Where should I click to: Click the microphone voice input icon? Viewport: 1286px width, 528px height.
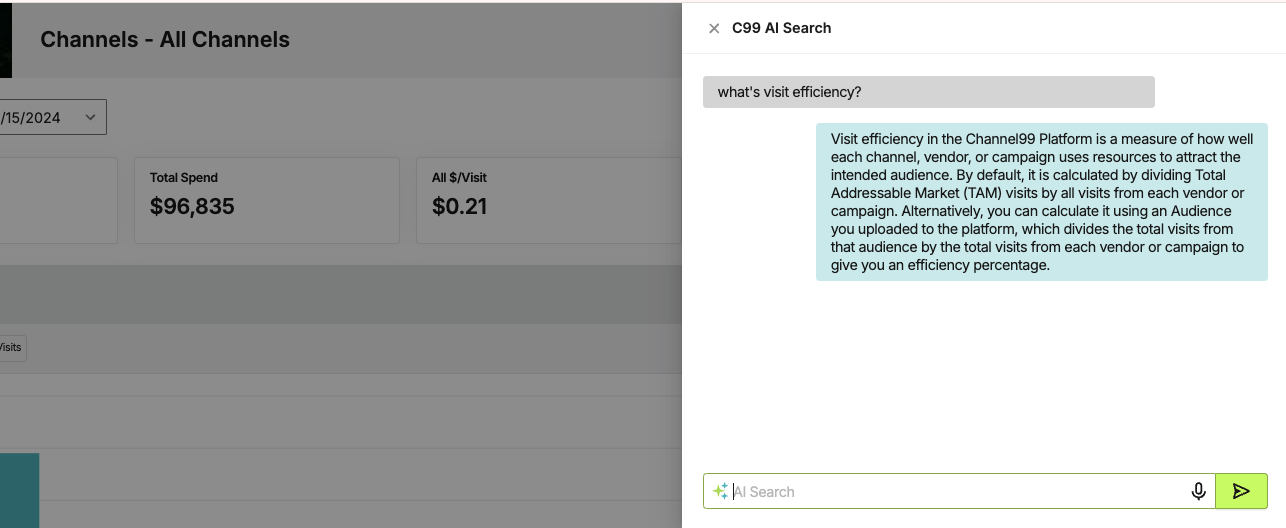click(x=1198, y=491)
